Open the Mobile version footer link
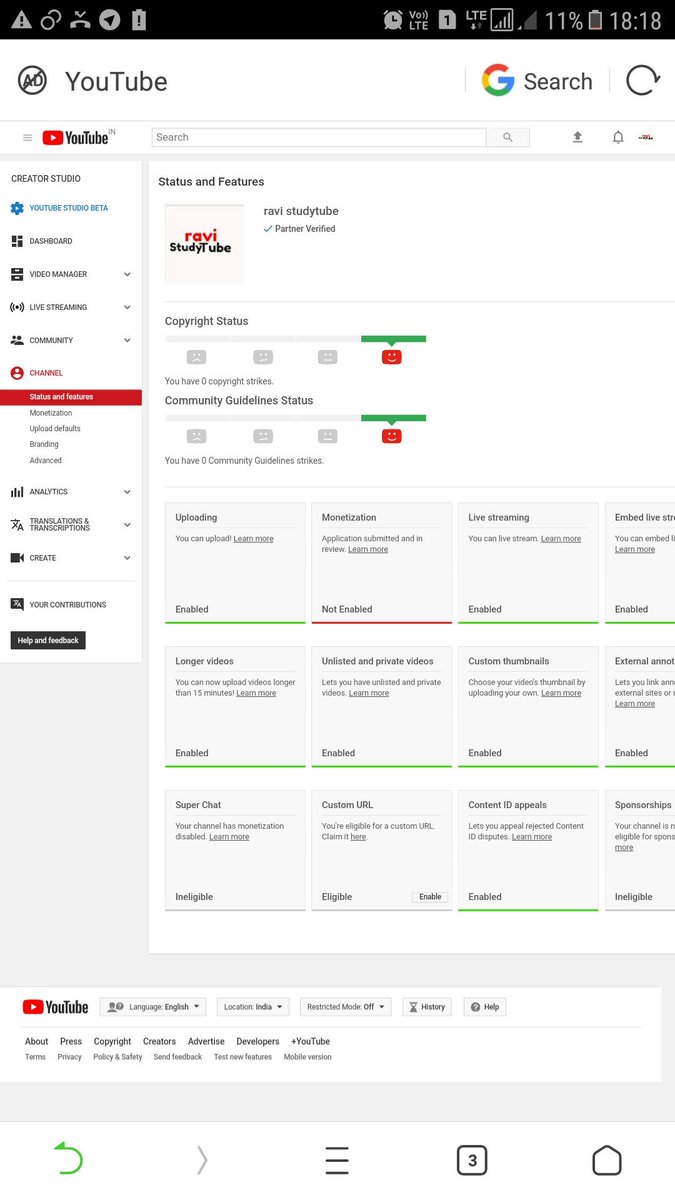 tap(308, 1057)
